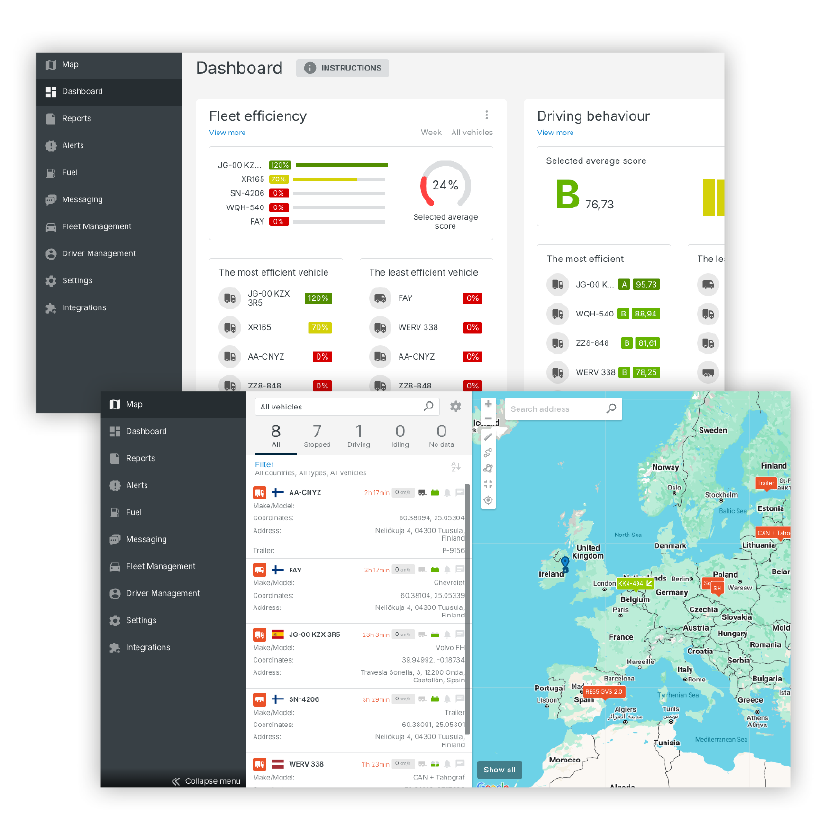This screenshot has width=840, height=840.
Task: Click the Map icon in the front sidebar
Action: pyautogui.click(x=115, y=404)
